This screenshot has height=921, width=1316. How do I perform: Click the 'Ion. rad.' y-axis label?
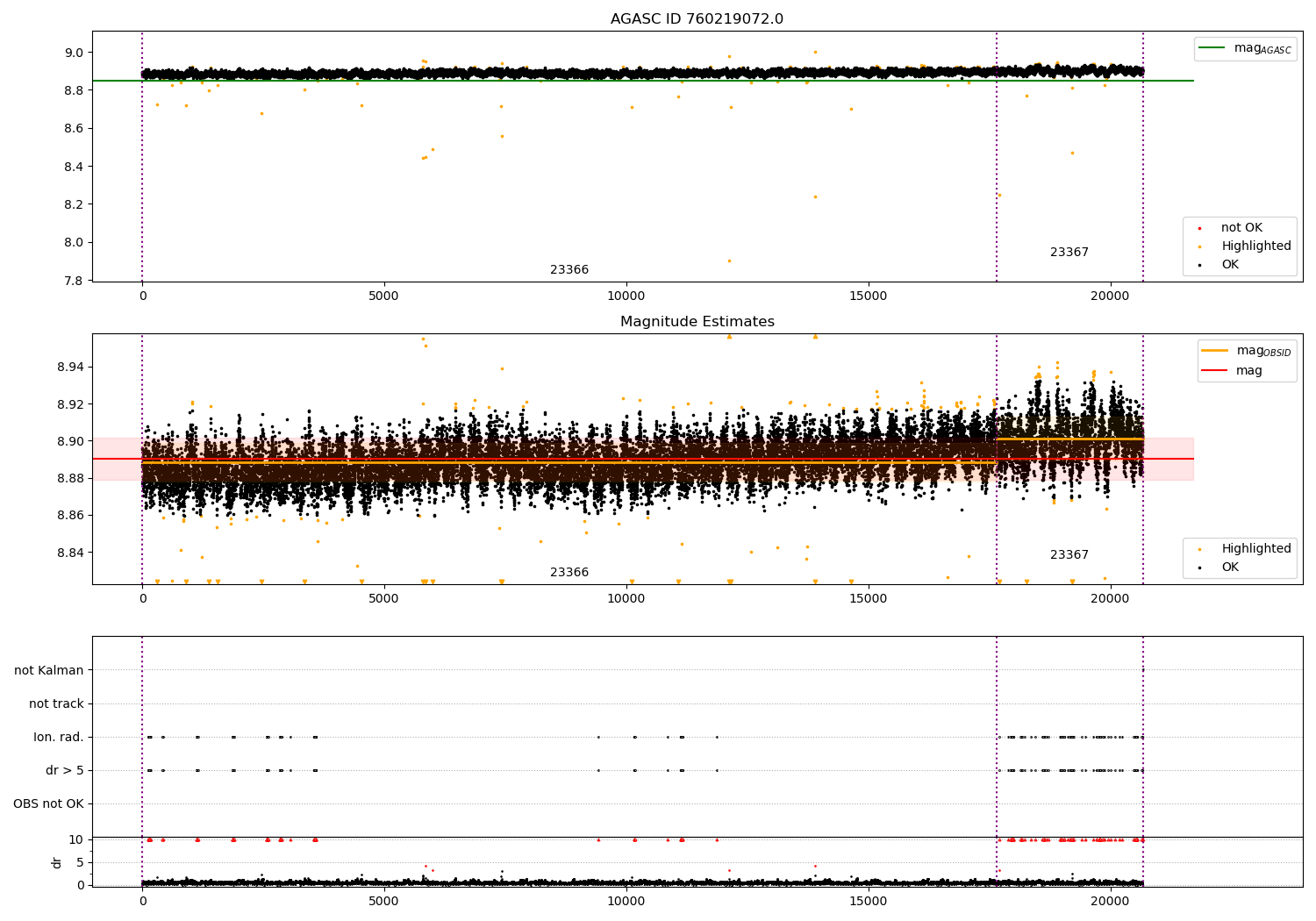pos(59,737)
